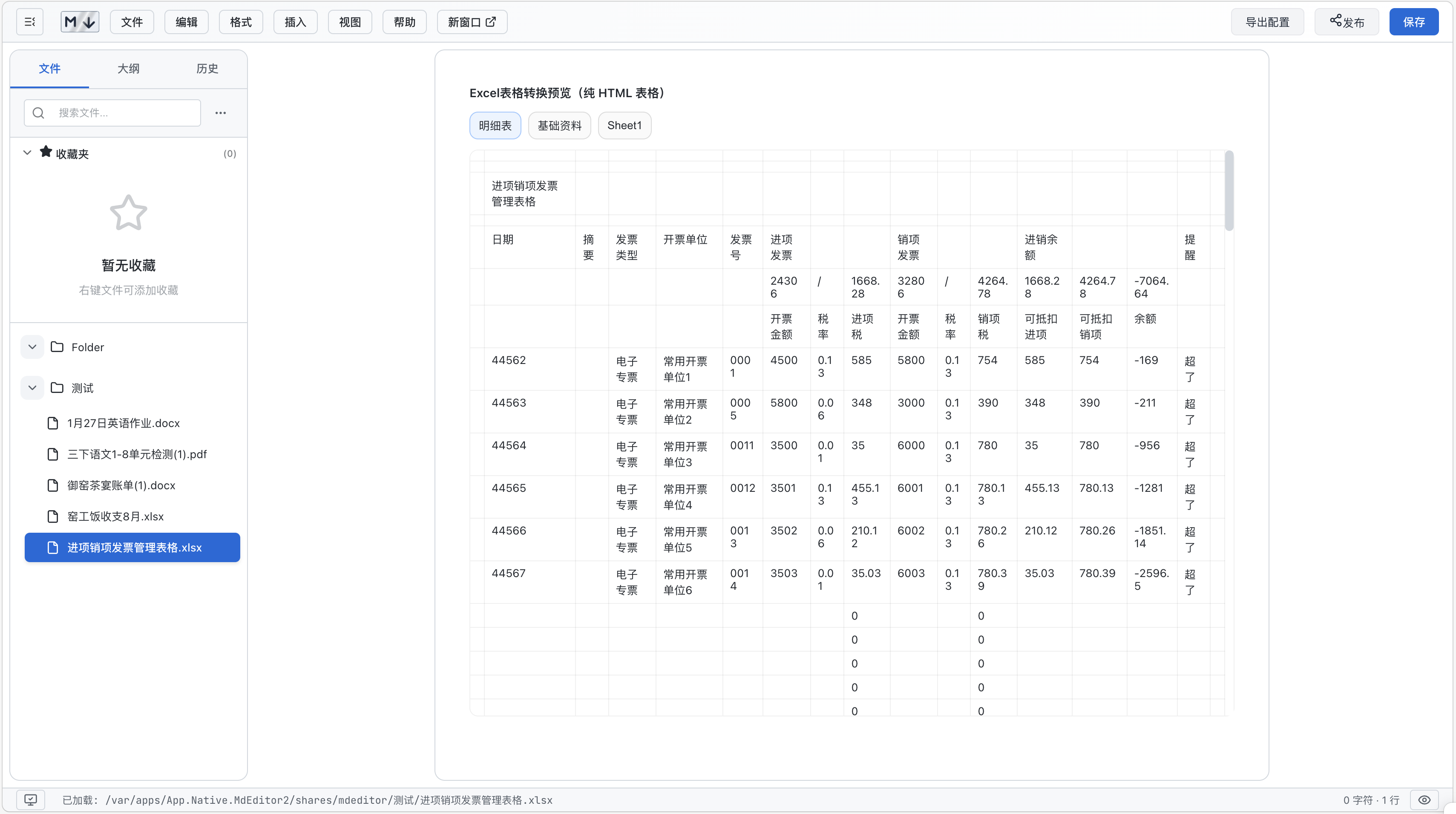Toggle the preview eye icon in the status bar
Image resolution: width=1456 pixels, height=814 pixels.
pyautogui.click(x=1424, y=800)
